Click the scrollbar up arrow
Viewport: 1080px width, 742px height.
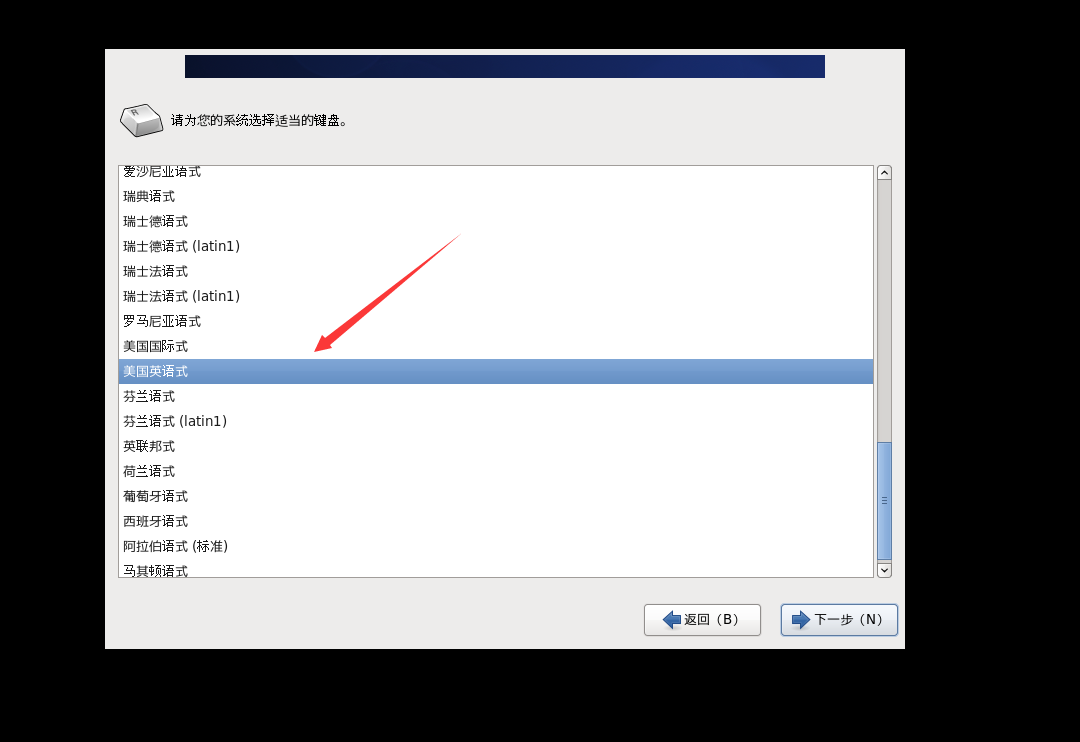click(884, 173)
